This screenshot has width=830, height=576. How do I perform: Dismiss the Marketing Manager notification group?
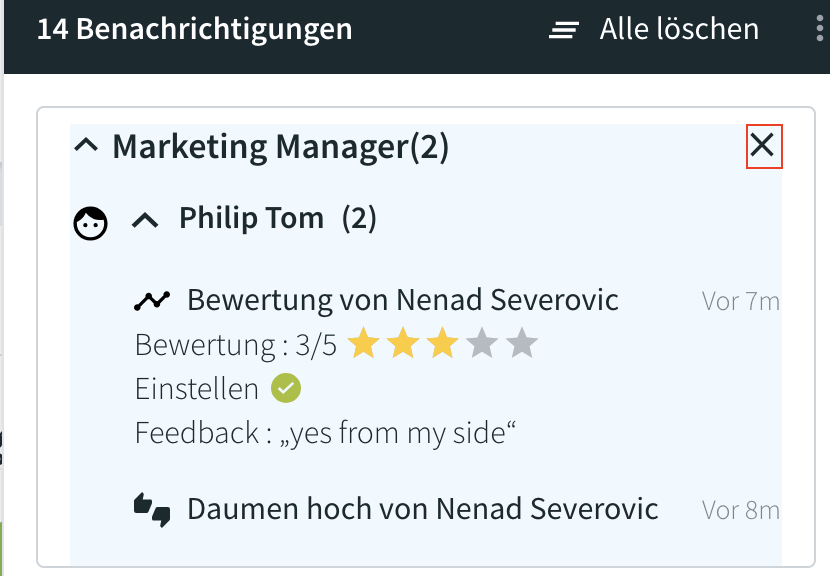coord(763,146)
